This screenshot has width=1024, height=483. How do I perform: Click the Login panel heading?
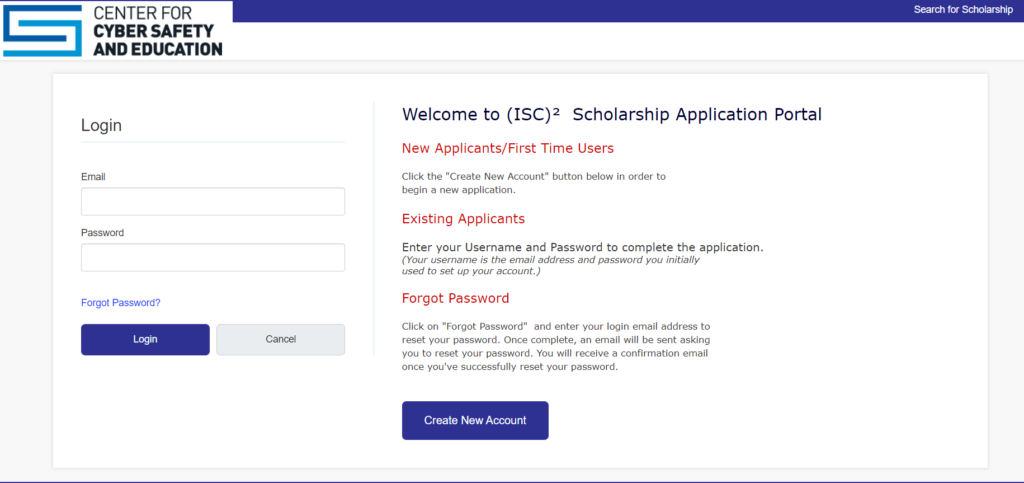[101, 125]
